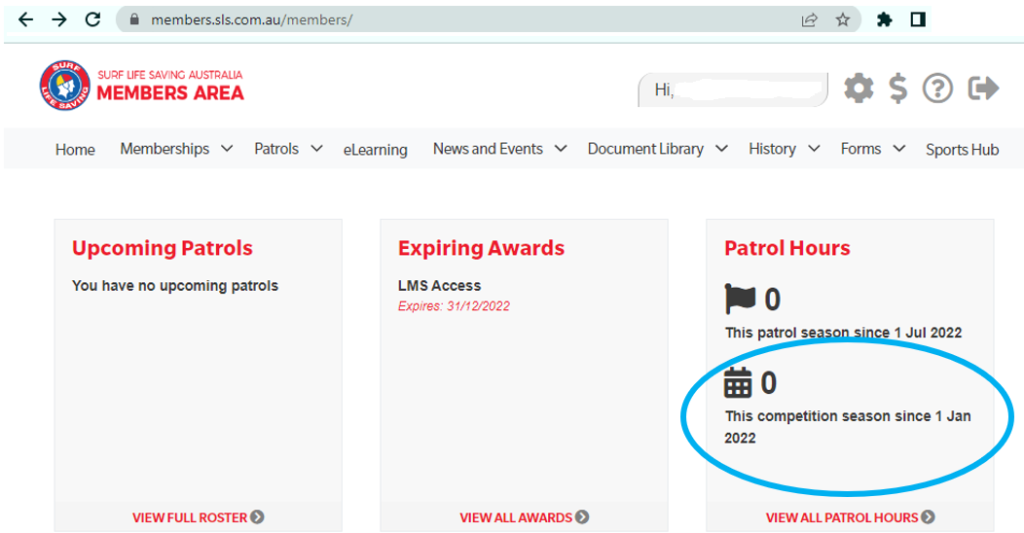Click the Patrol Hours heading
The height and width of the screenshot is (533, 1024).
(x=787, y=248)
